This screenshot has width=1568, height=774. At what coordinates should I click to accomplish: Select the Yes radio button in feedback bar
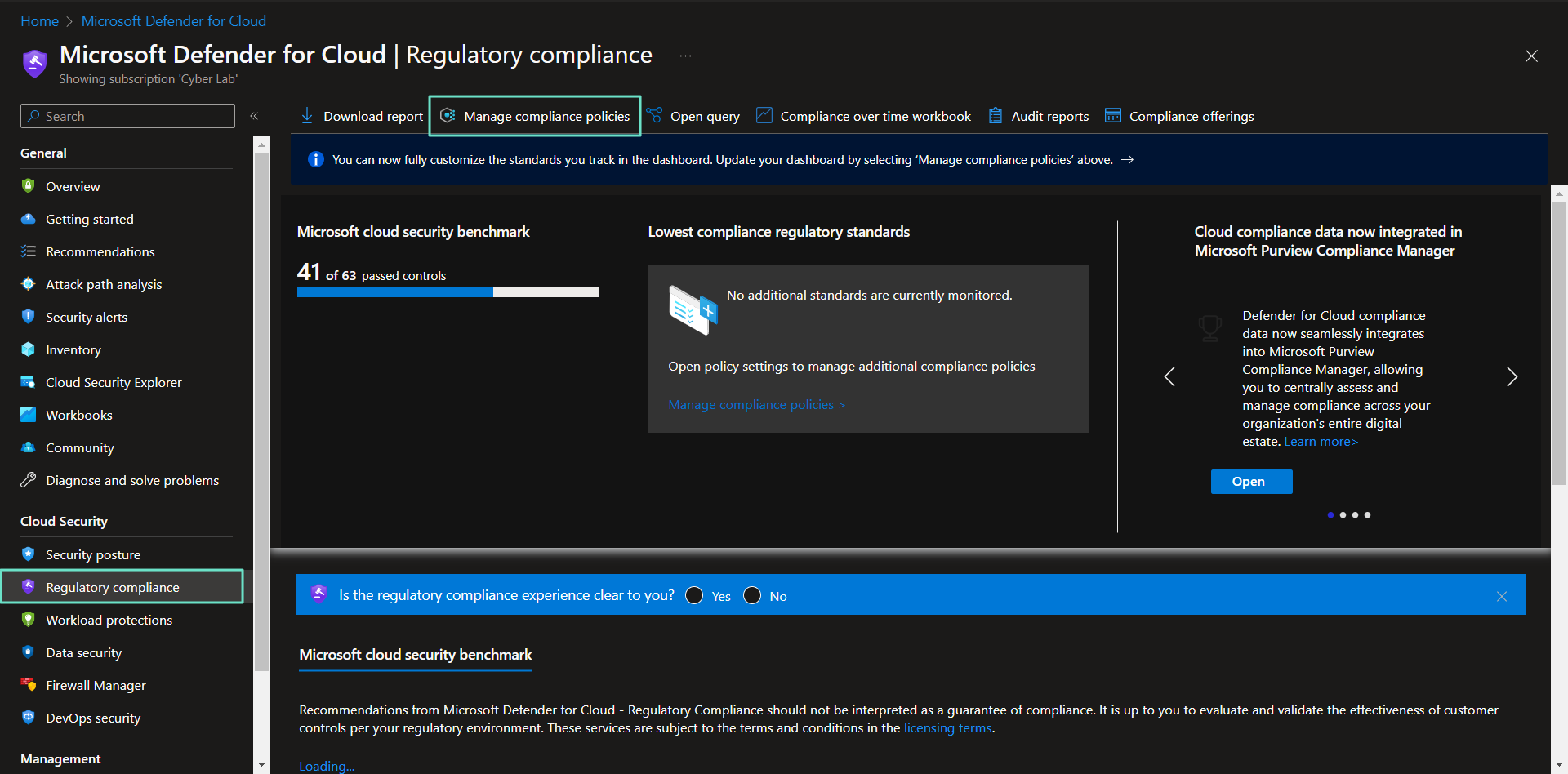click(x=694, y=595)
